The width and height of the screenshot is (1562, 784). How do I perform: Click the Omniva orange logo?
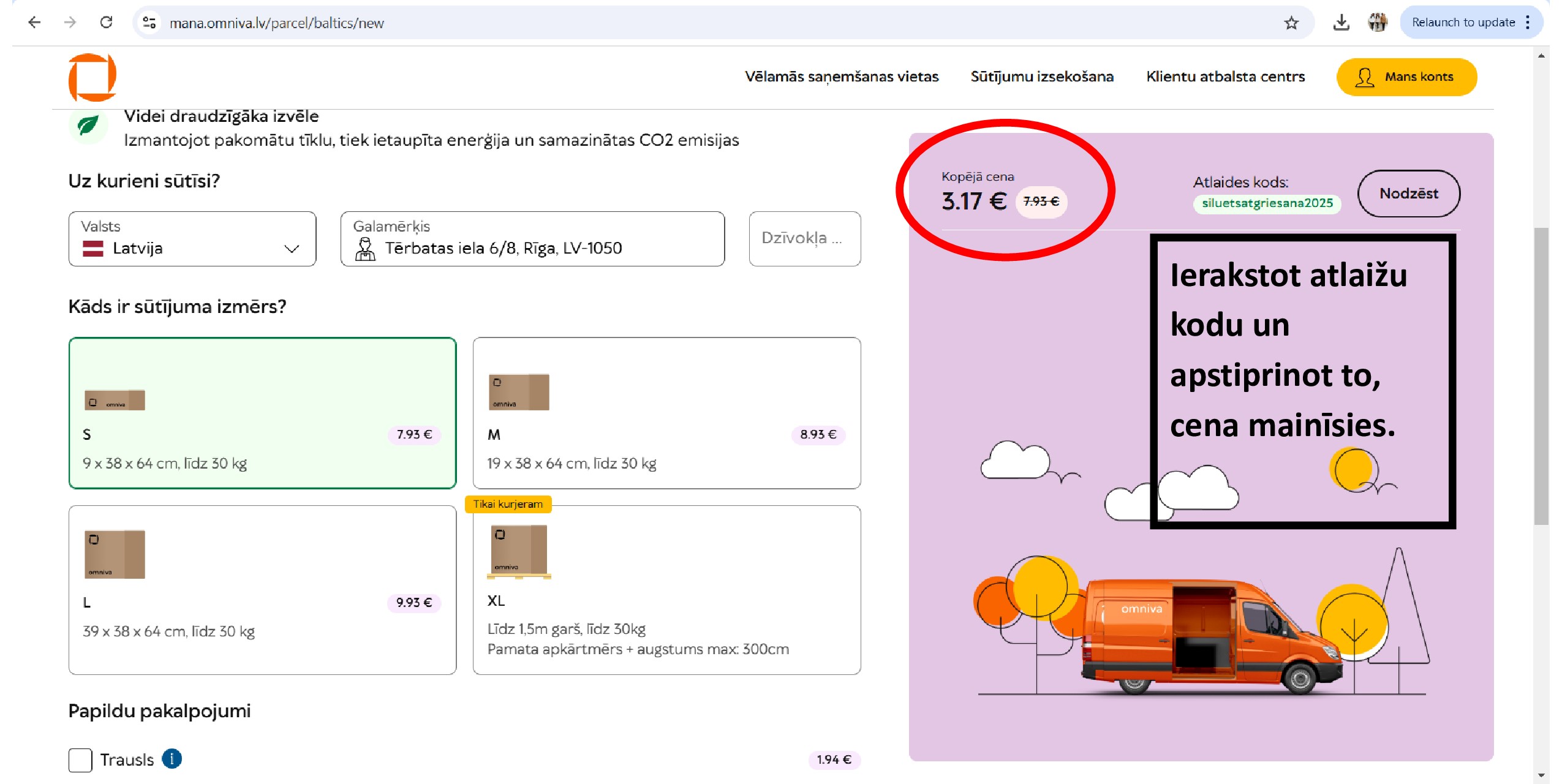coord(92,77)
